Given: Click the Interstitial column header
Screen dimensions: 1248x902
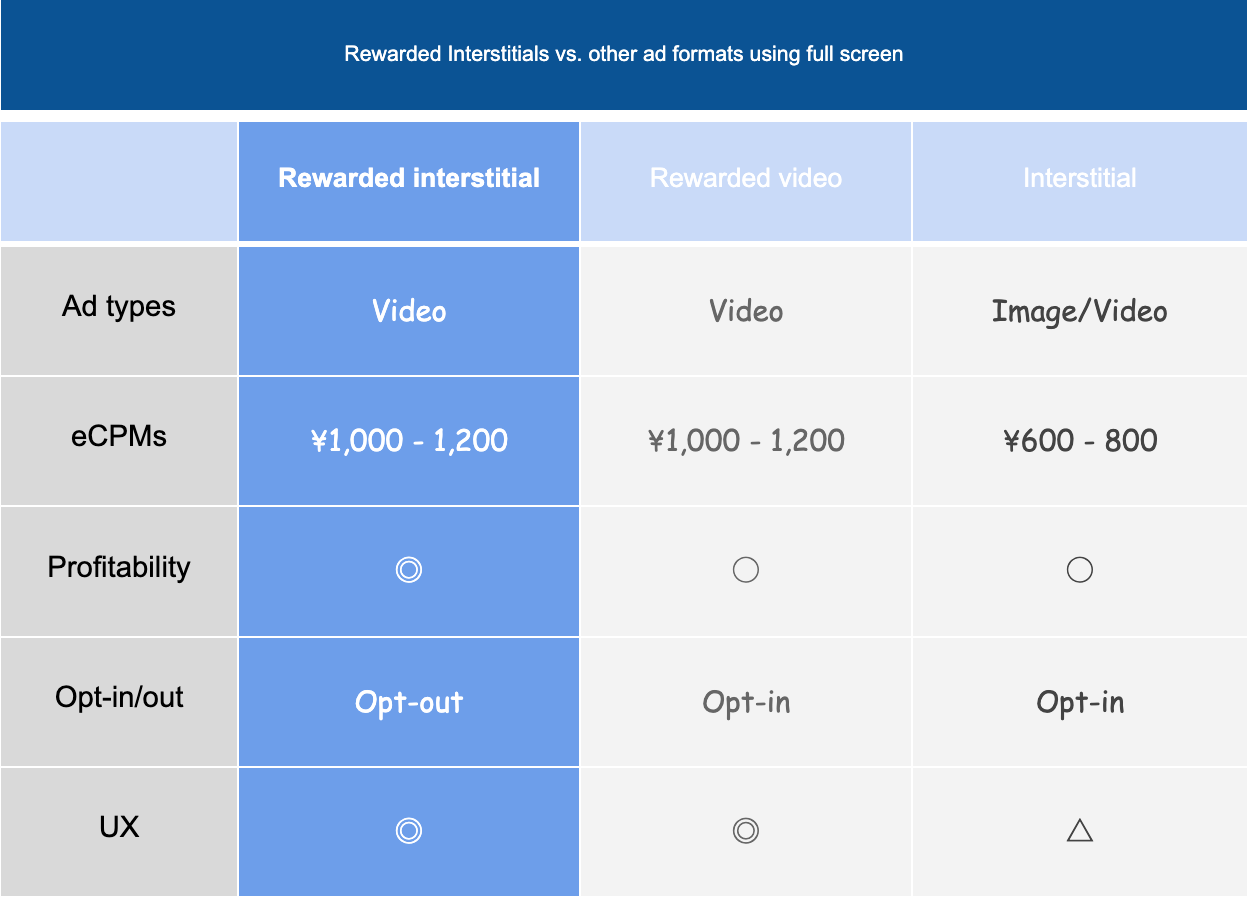Looking at the screenshot, I should click(x=1079, y=179).
